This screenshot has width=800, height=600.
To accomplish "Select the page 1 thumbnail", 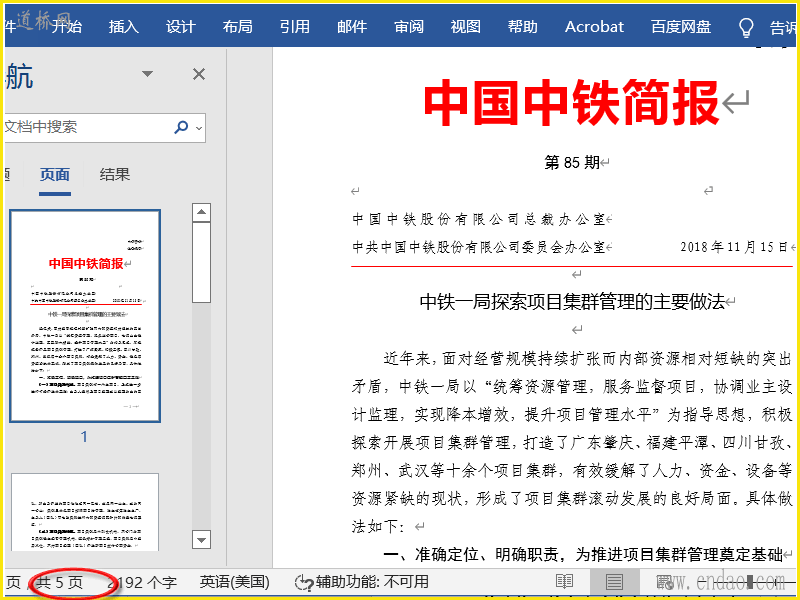I will [x=85, y=316].
